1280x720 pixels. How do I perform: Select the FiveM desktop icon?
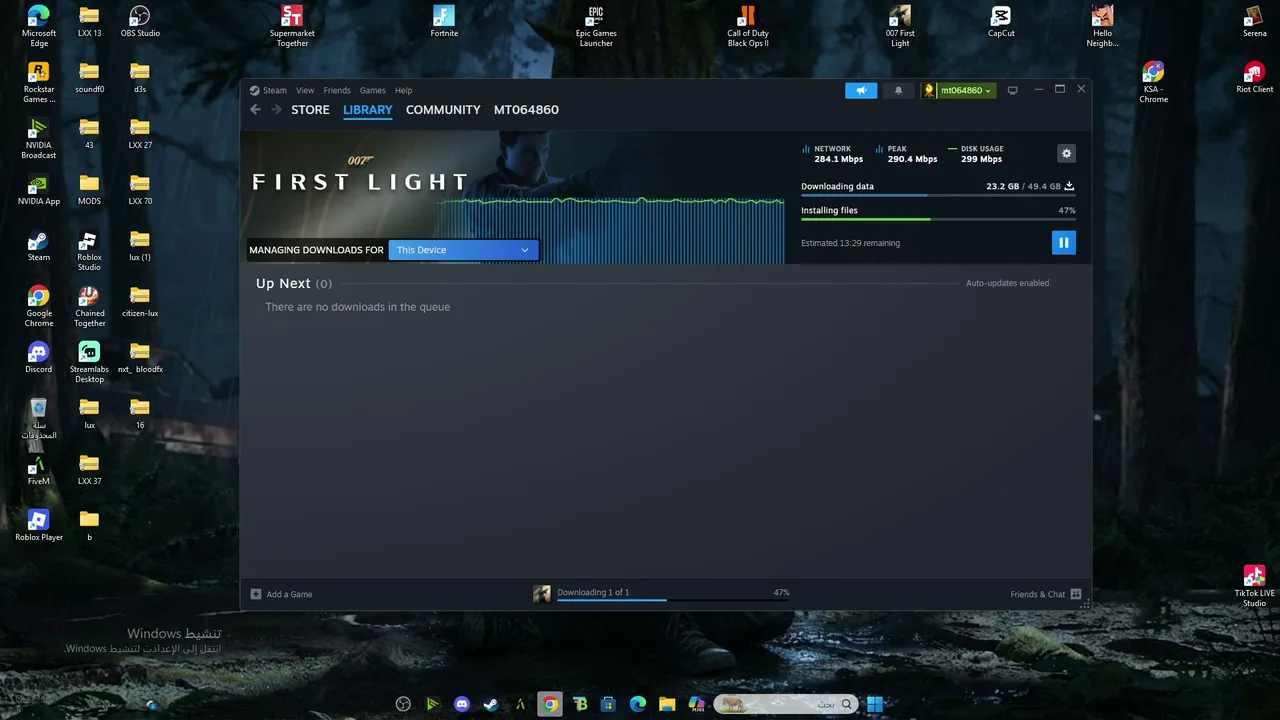(x=38, y=469)
